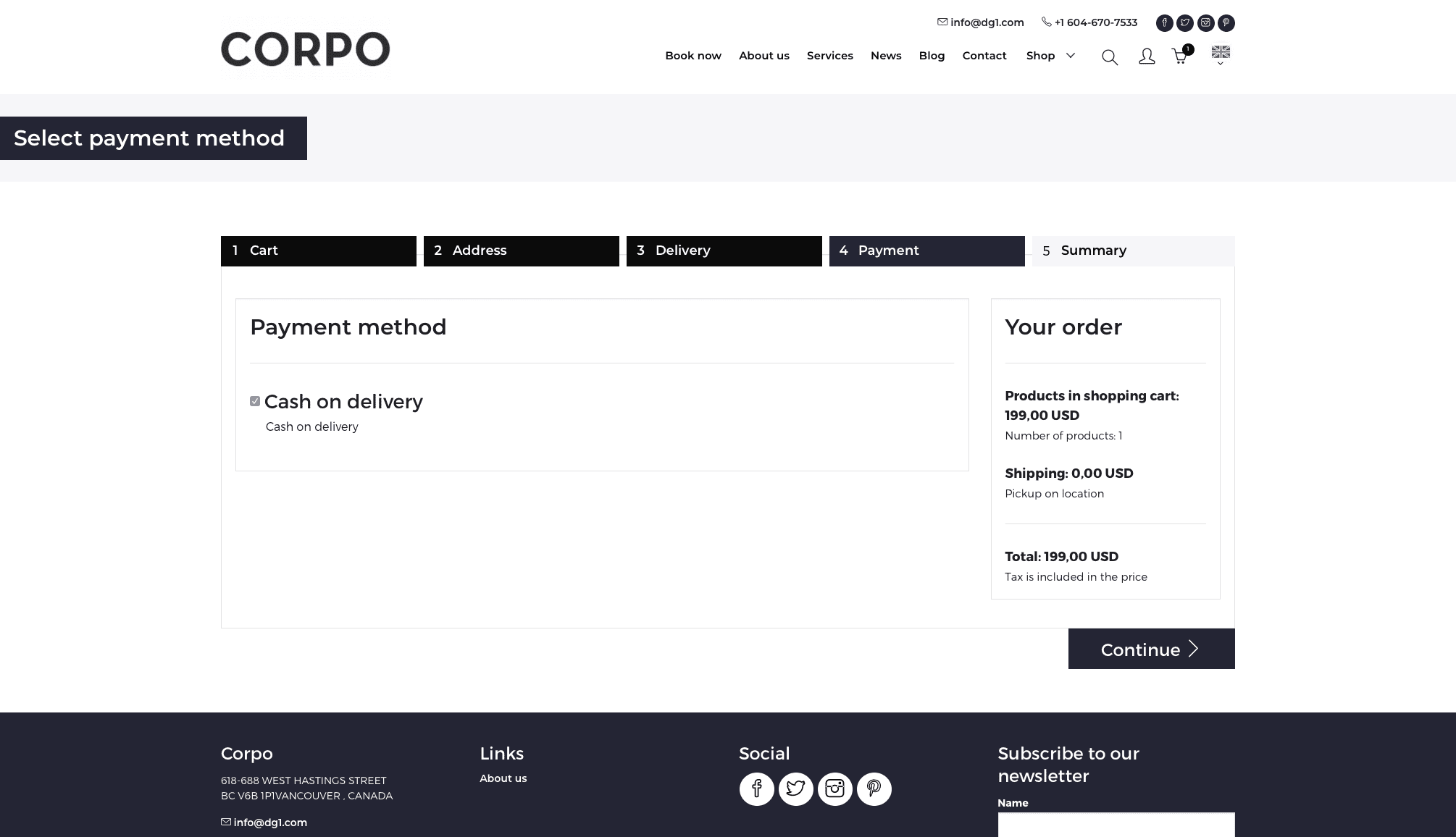The width and height of the screenshot is (1456, 837).
Task: Click the header Facebook icon
Action: [x=1164, y=23]
